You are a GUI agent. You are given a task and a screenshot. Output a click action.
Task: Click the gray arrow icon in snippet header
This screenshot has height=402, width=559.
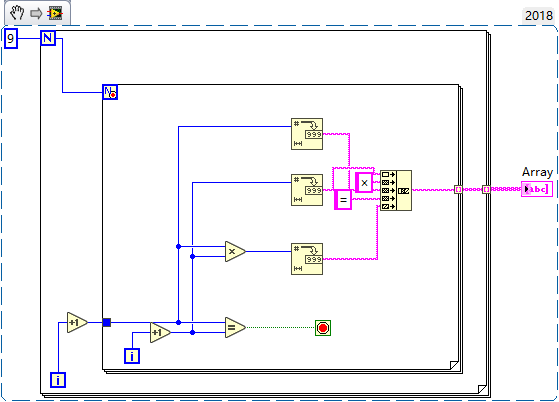[36, 14]
